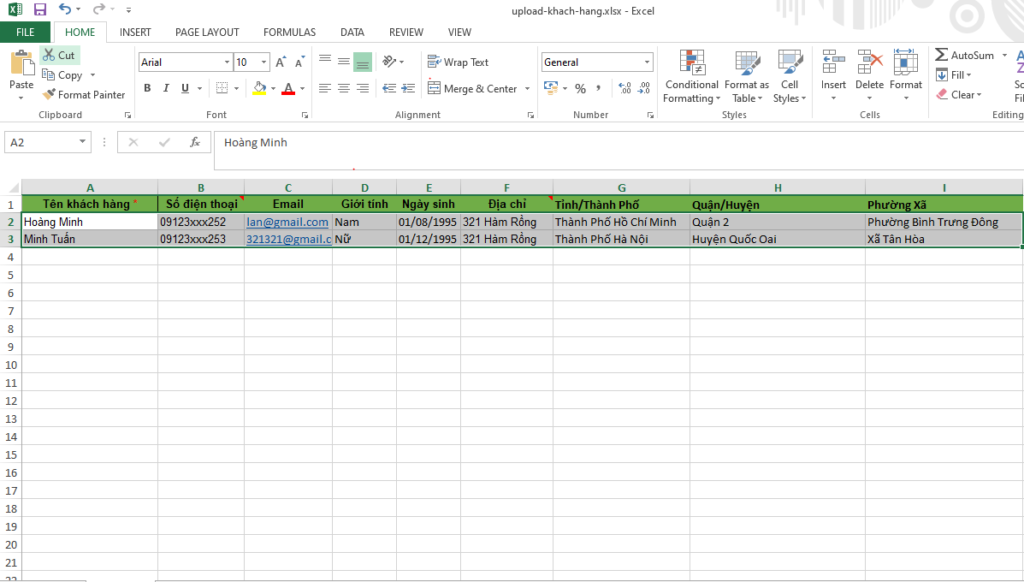Open the FORMULAS ribbon tab
This screenshot has width=1024, height=582.
[289, 32]
